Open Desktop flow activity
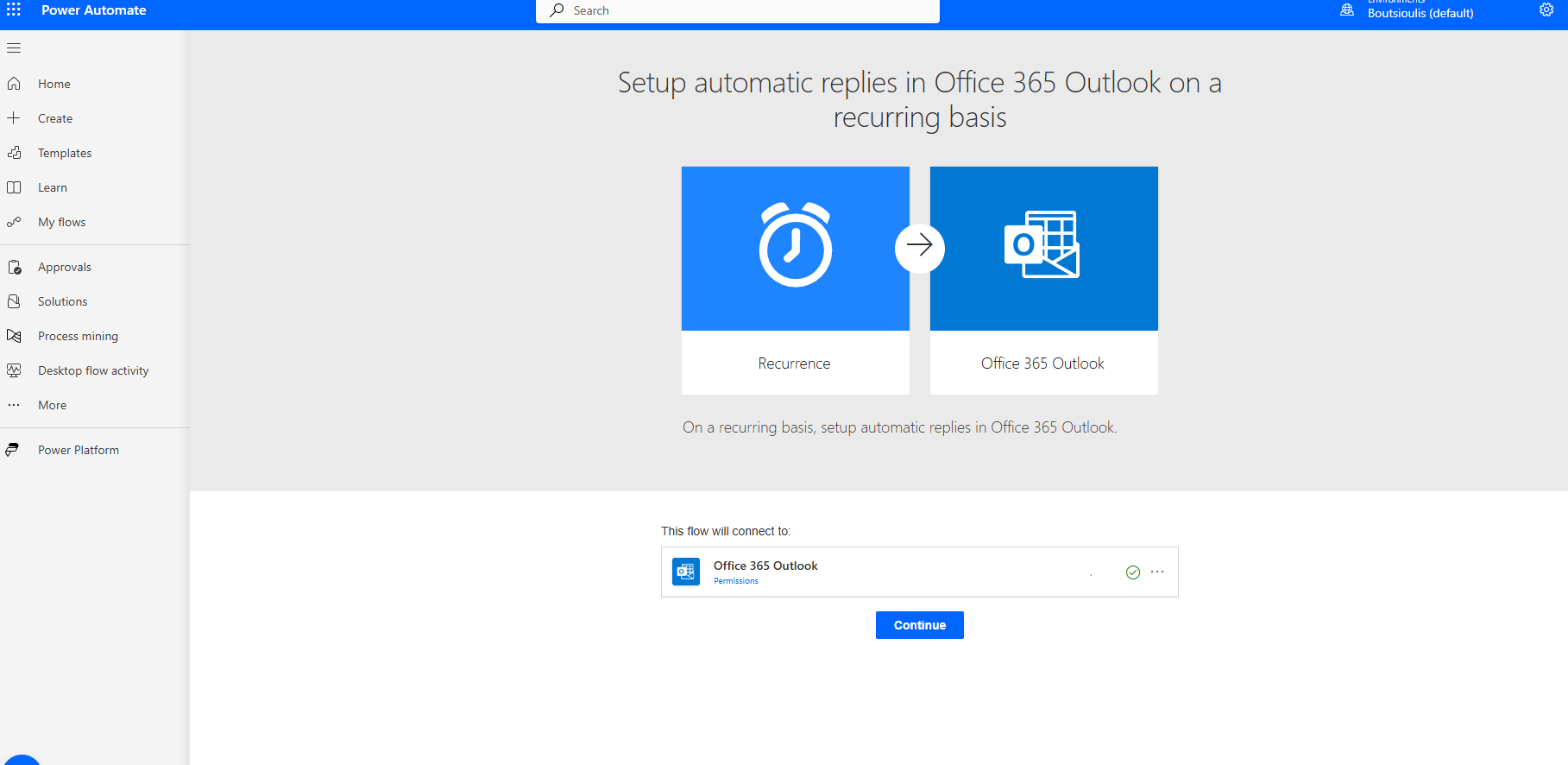 click(x=95, y=370)
